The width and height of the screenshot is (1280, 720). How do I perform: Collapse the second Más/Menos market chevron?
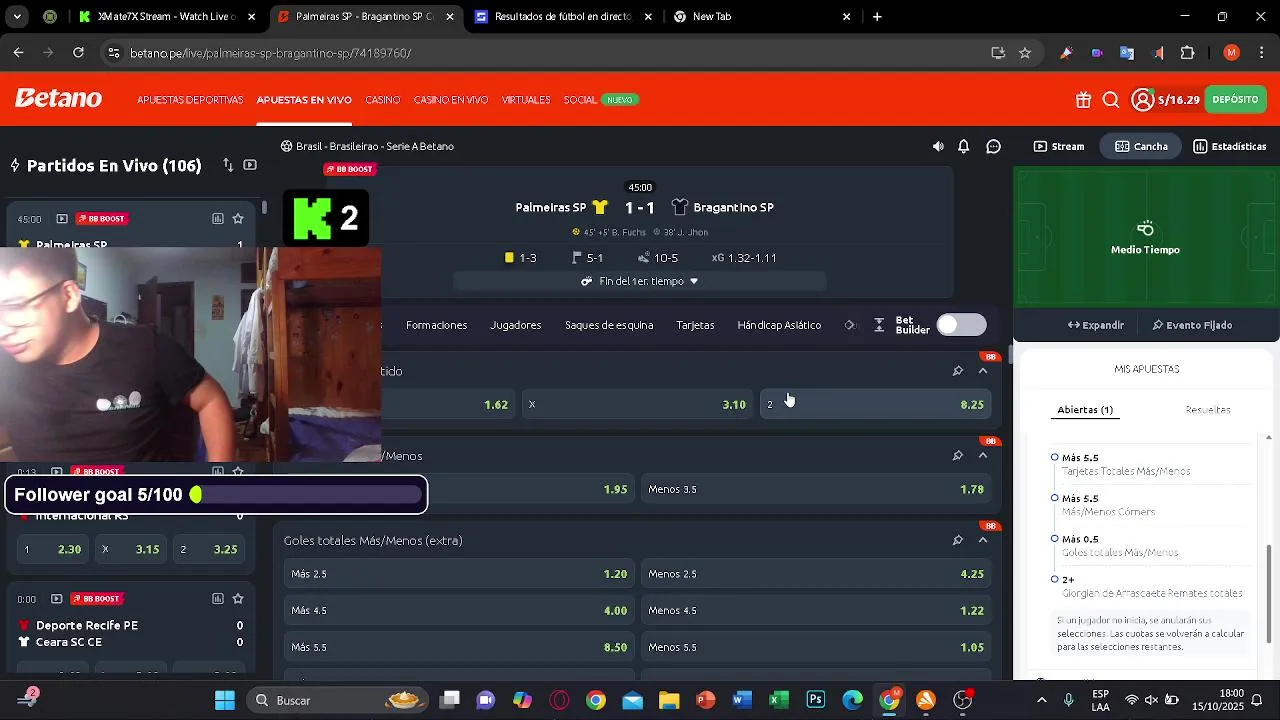tap(983, 455)
